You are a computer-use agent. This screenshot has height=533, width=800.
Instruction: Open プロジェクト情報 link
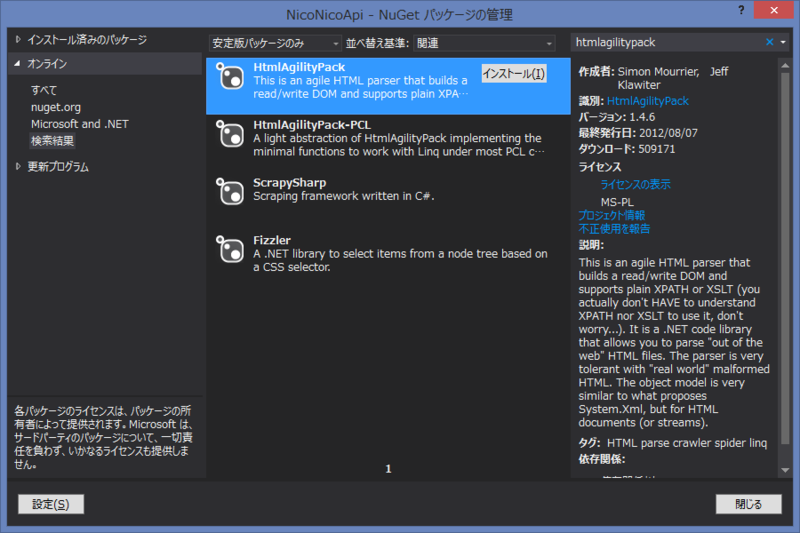click(611, 215)
